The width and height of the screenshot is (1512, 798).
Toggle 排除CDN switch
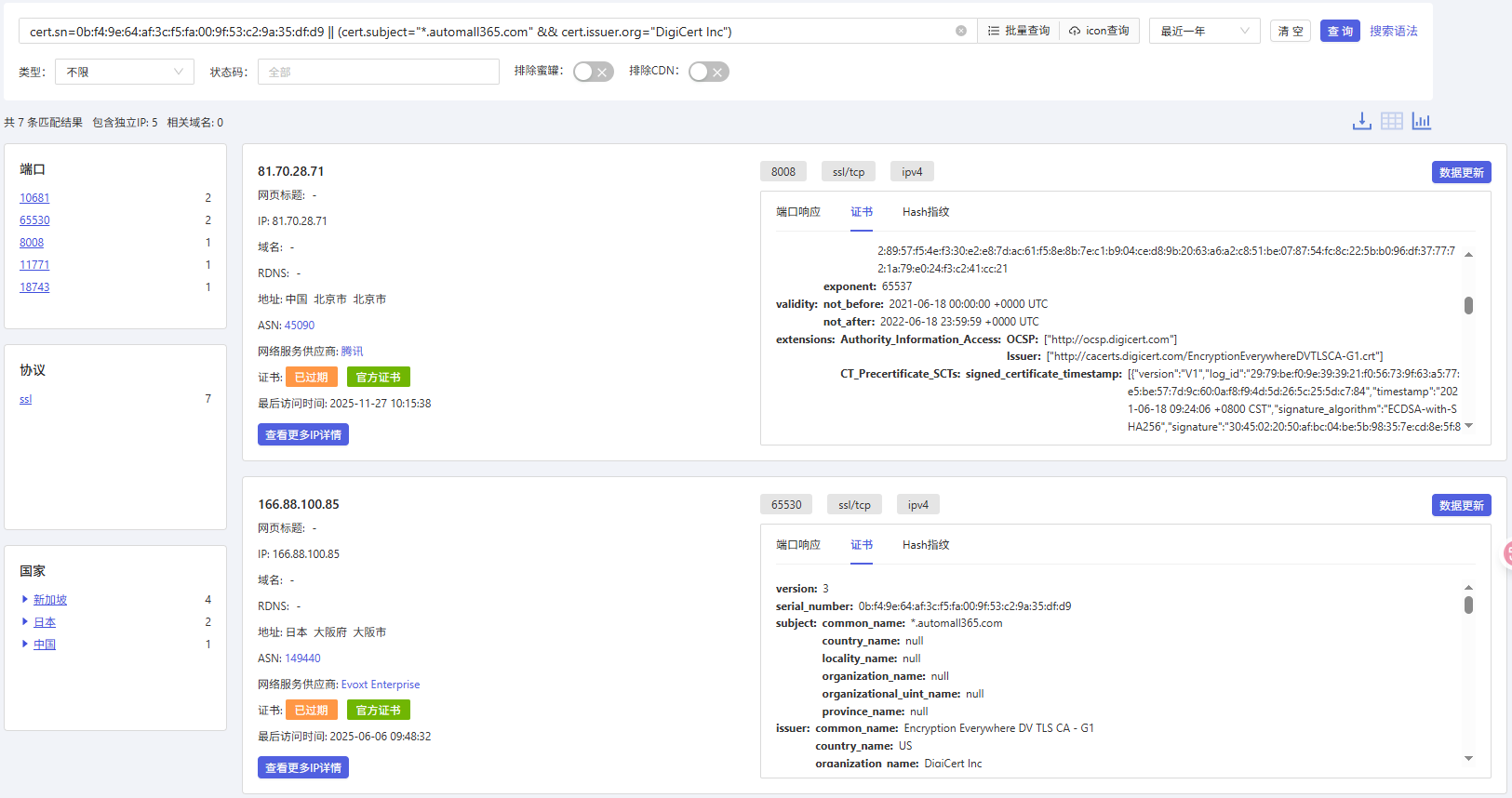tap(708, 72)
